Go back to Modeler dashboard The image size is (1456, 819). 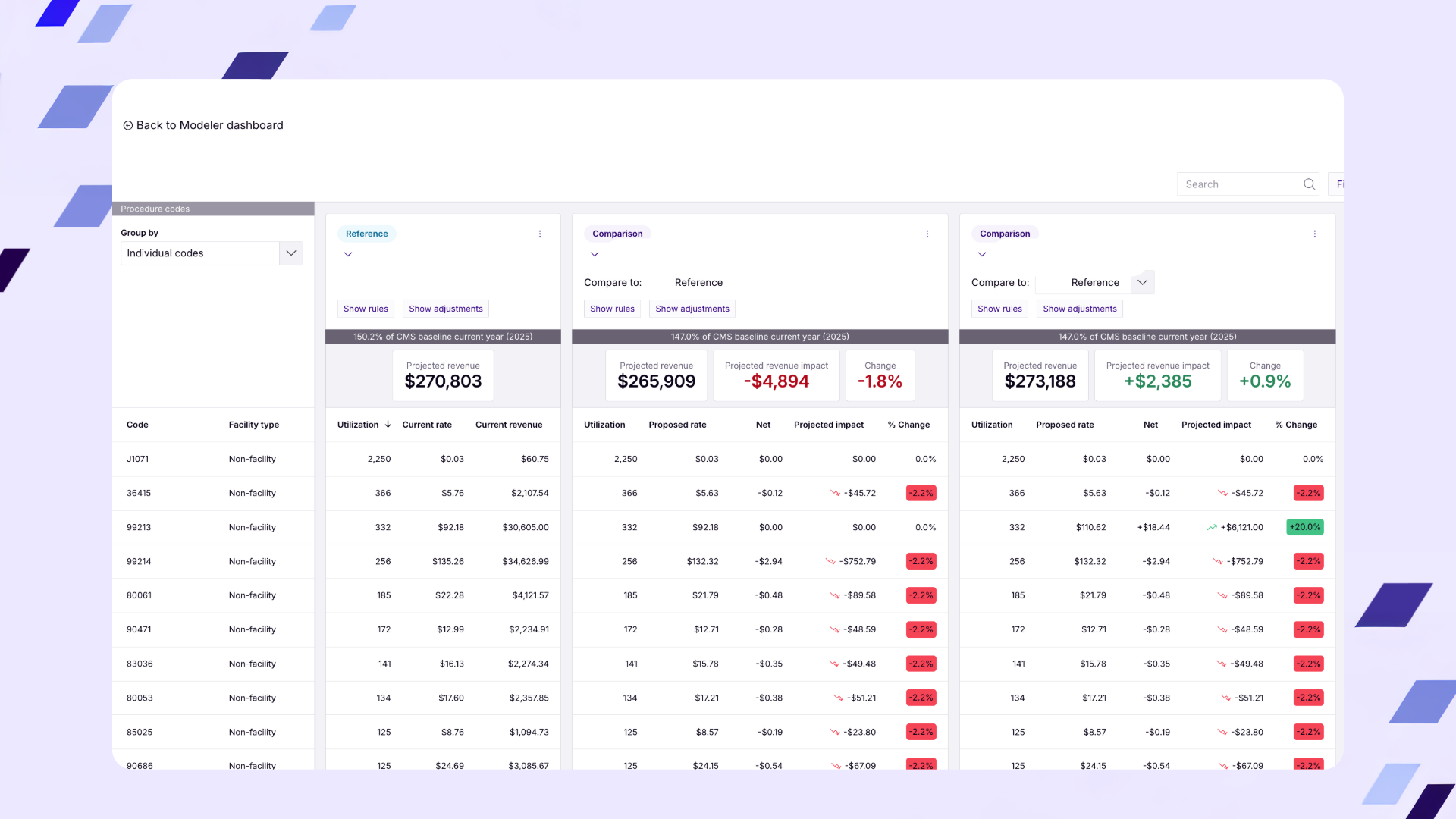click(x=209, y=126)
